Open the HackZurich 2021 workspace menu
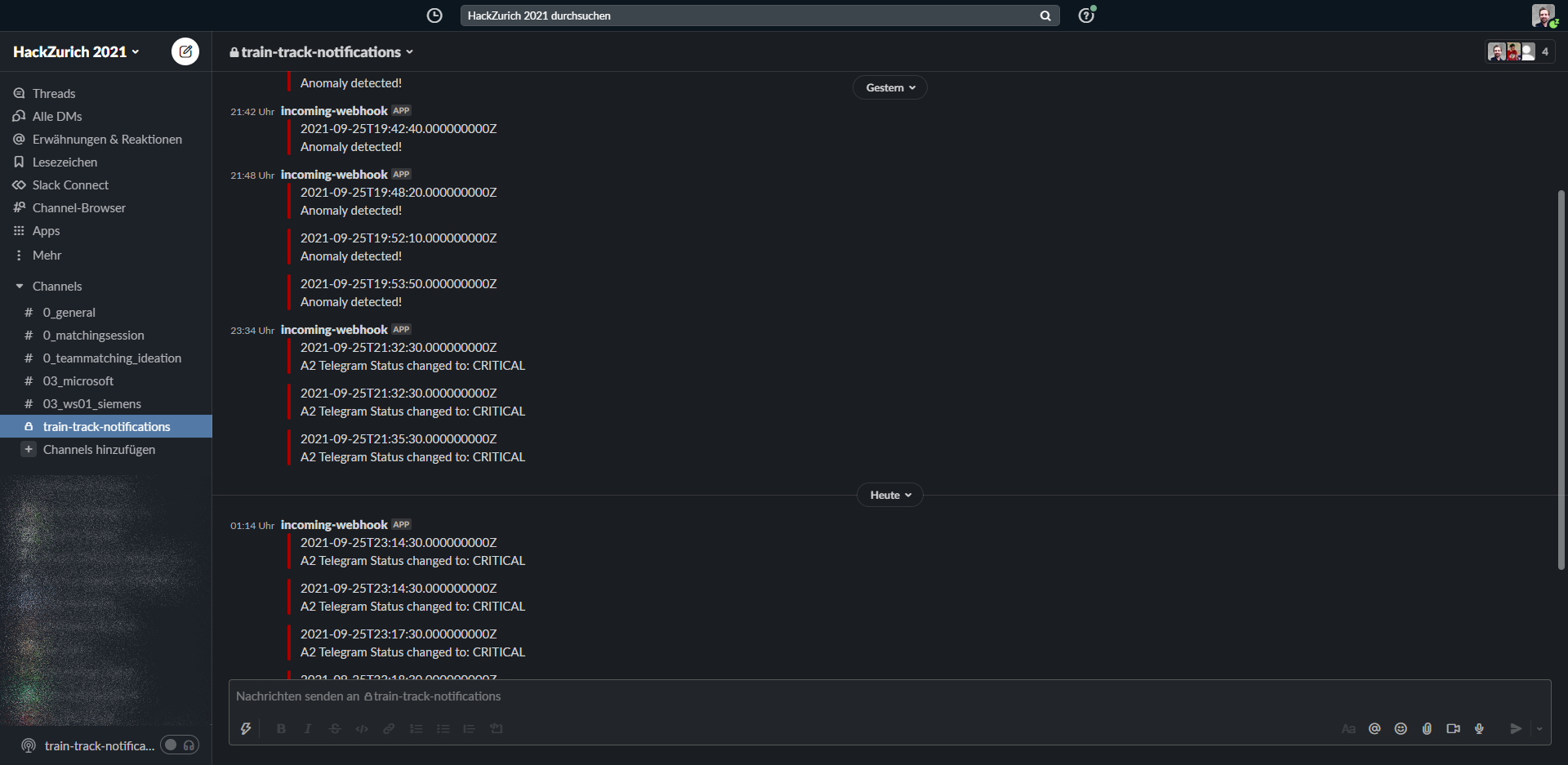Screen dimensions: 1568x765 tap(76, 51)
